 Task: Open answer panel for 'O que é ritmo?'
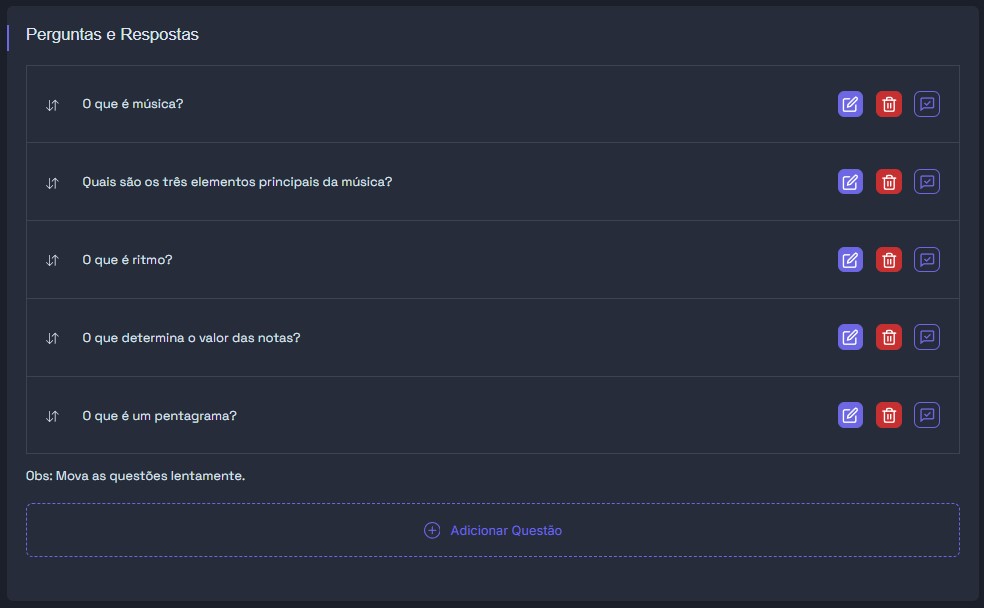click(x=927, y=260)
